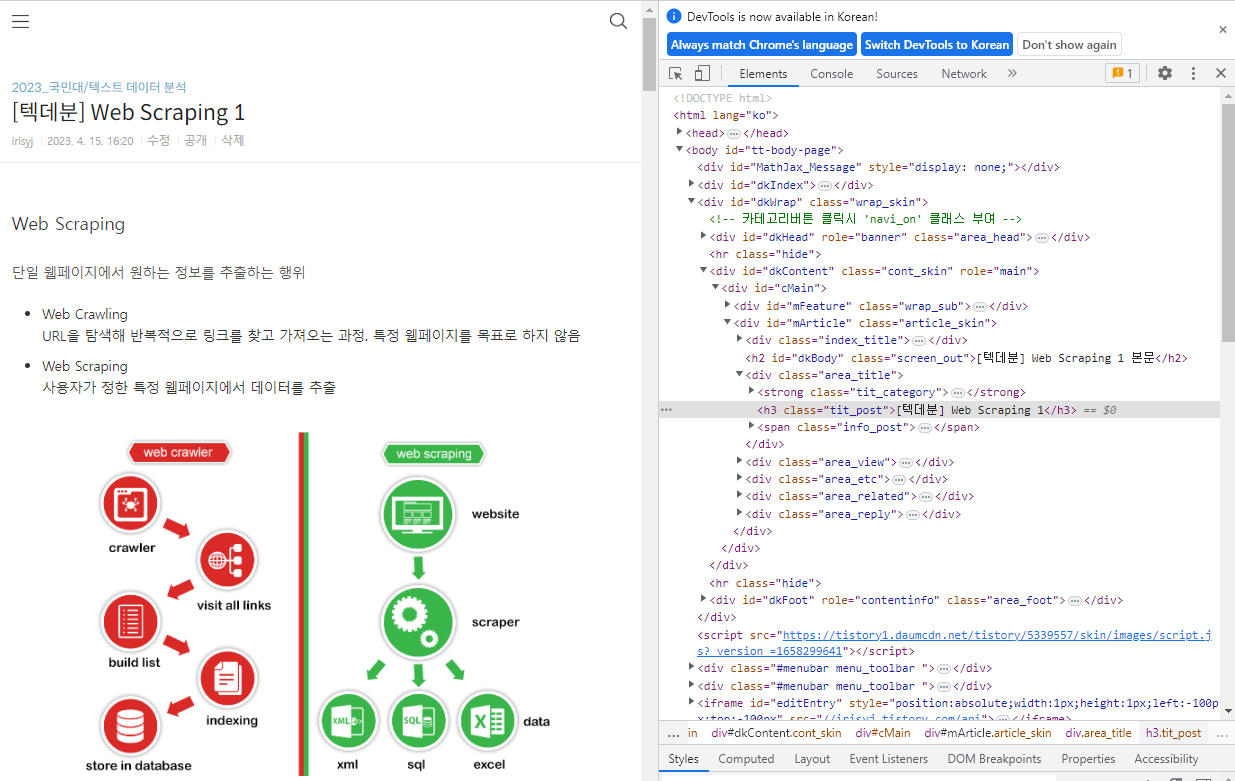Open the issues warning badge
1235x781 pixels.
click(x=1121, y=73)
